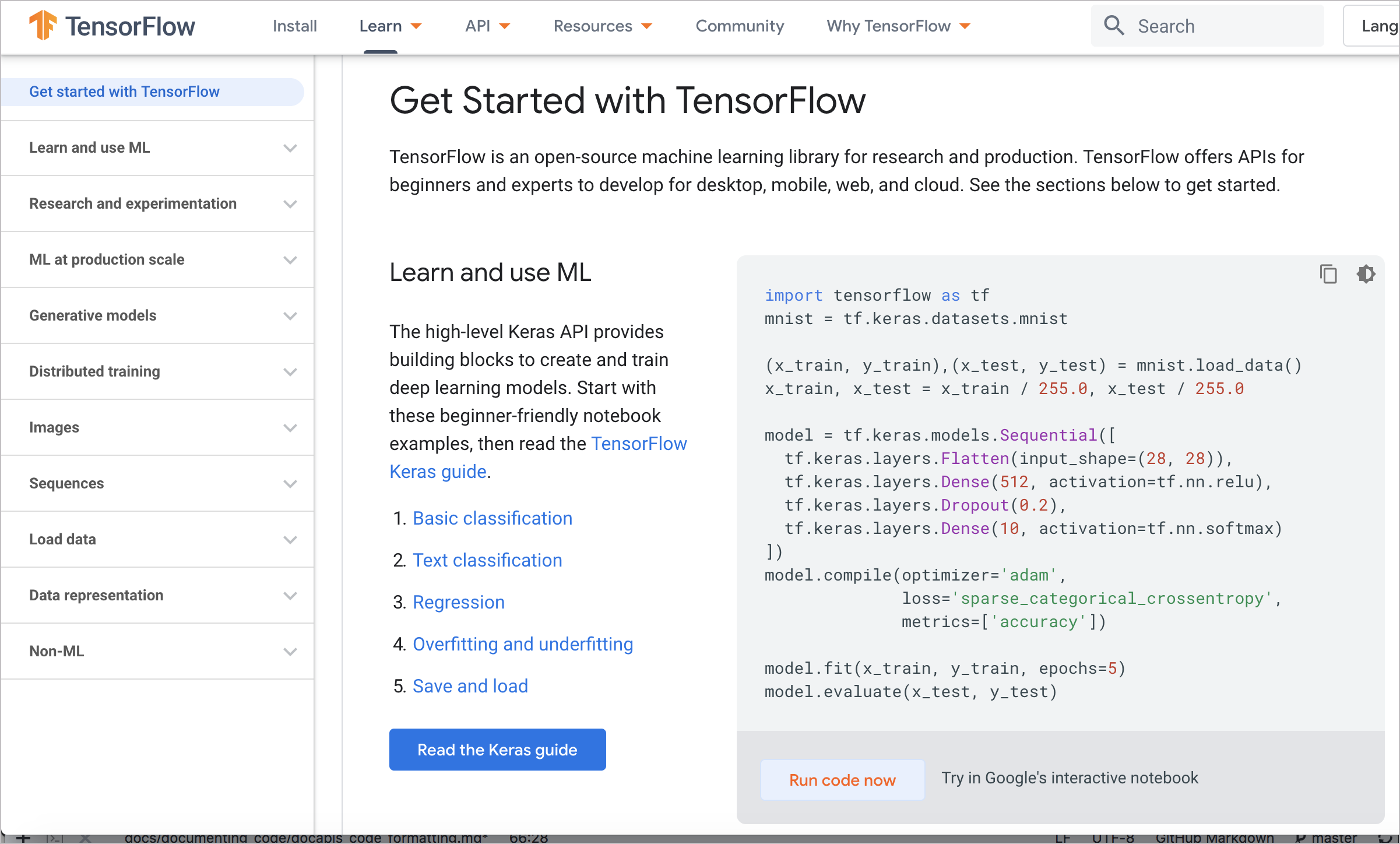The height and width of the screenshot is (844, 1400).
Task: Expand Research and experimentation sidebar chevron
Action: pyautogui.click(x=290, y=203)
